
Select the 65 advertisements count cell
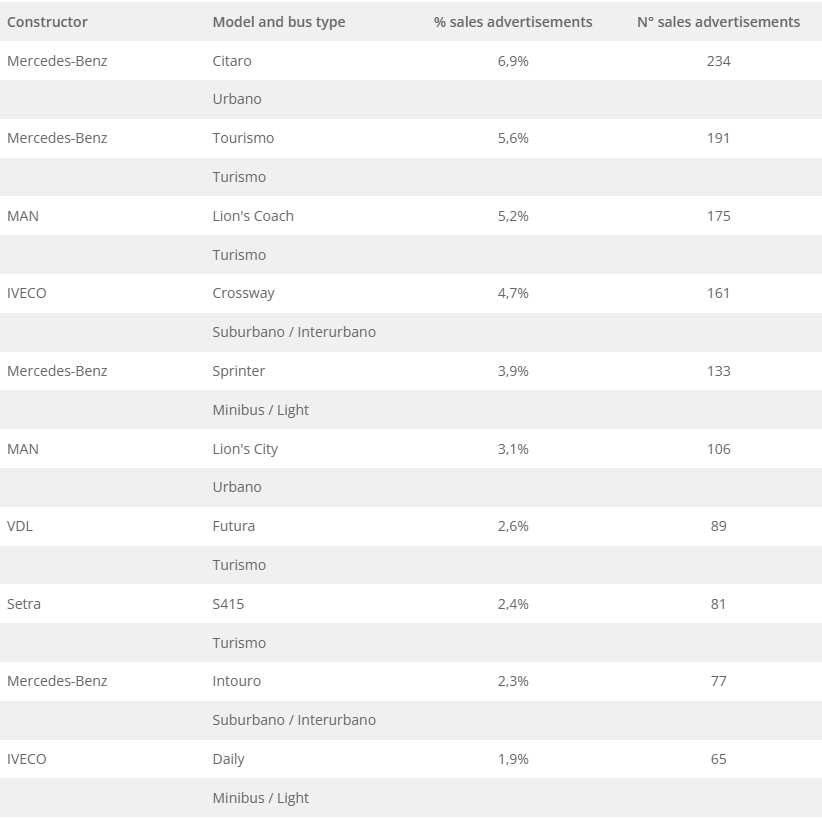click(718, 759)
